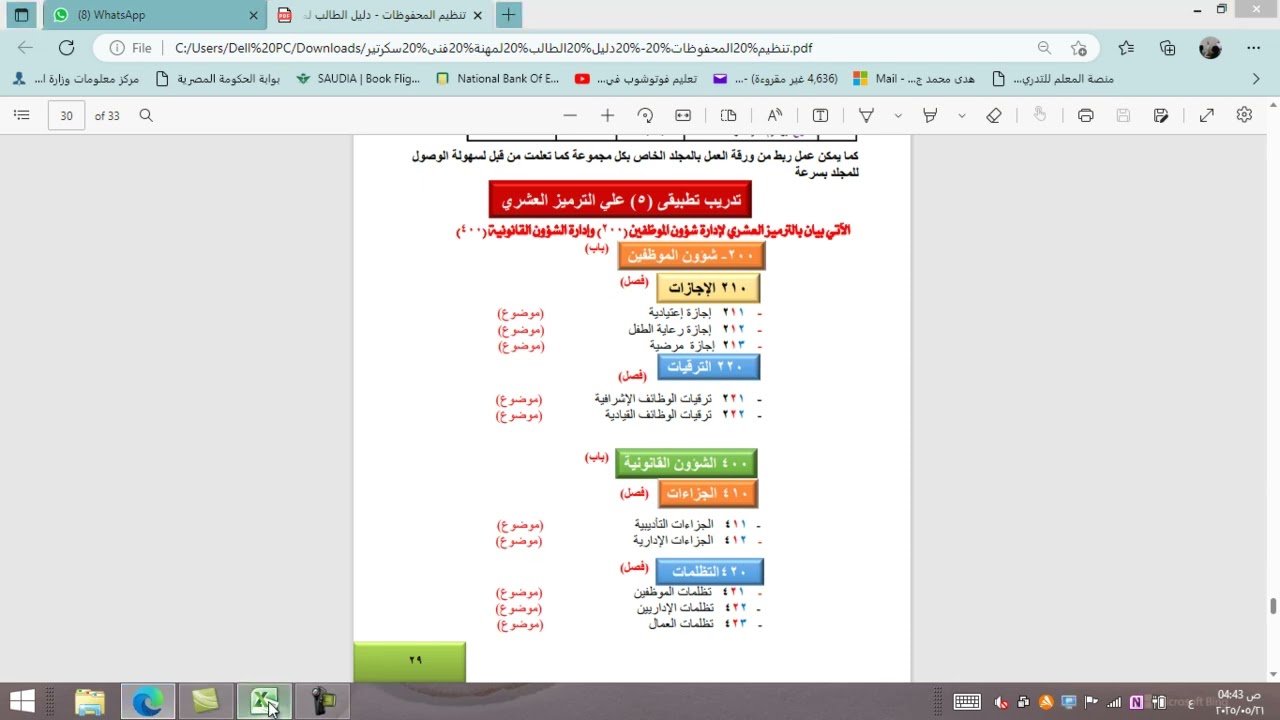
Task: Rotate the PDF page
Action: pos(645,115)
